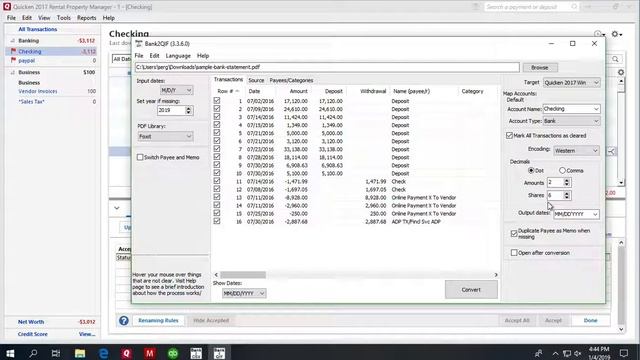The image size is (640, 360).
Task: Open Bank2QIF Language menu
Action: [x=178, y=56]
